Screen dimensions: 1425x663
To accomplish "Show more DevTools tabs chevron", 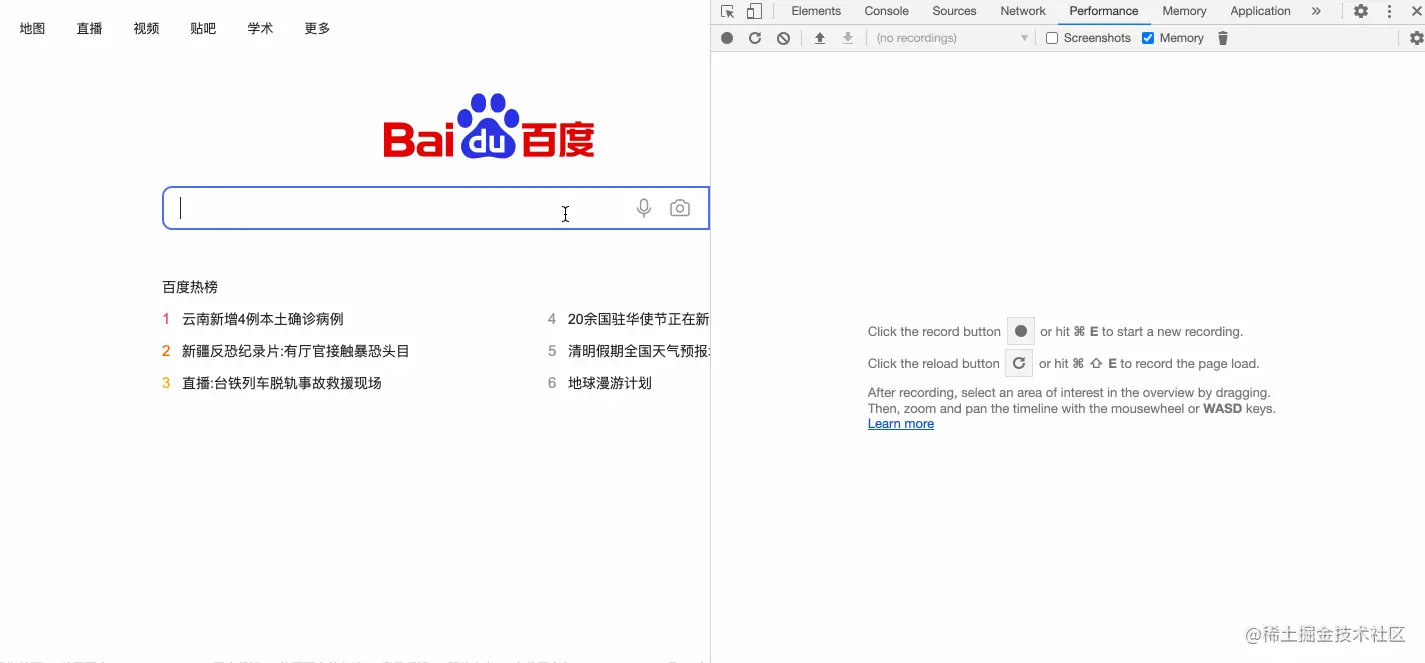I will coord(1316,11).
